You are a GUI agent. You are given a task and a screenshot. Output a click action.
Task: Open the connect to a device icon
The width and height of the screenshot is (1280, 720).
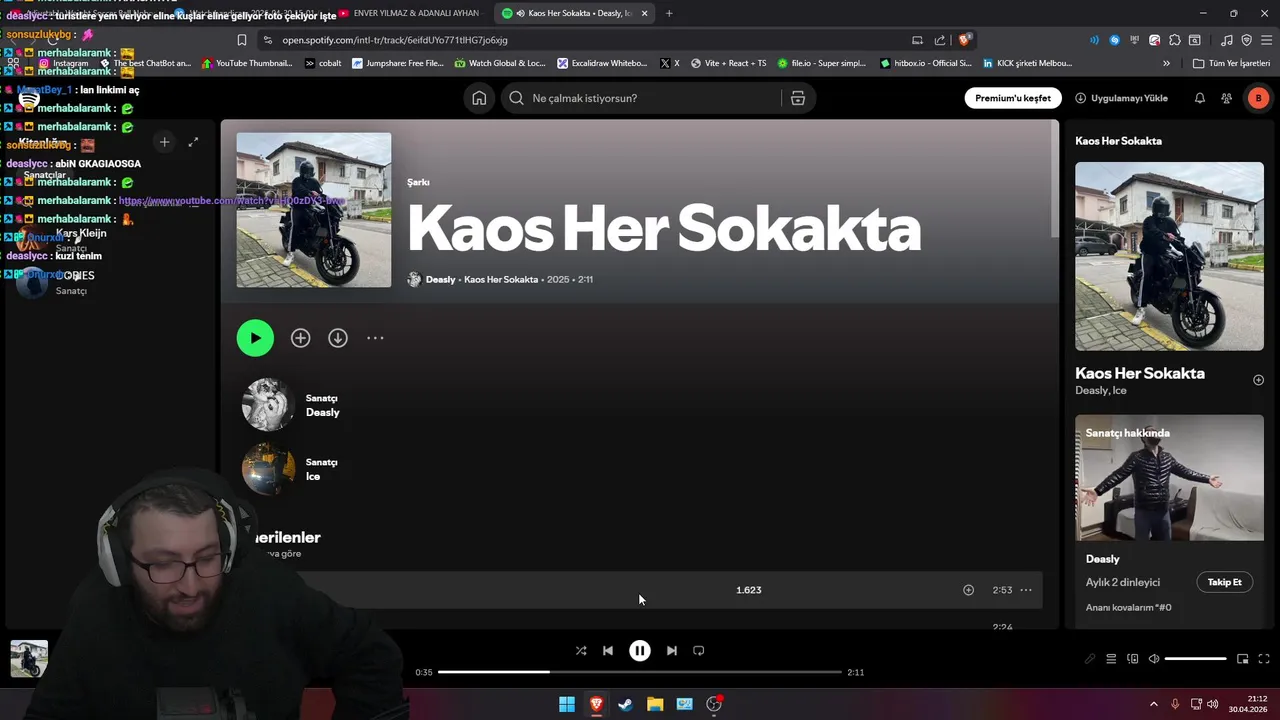point(1133,659)
